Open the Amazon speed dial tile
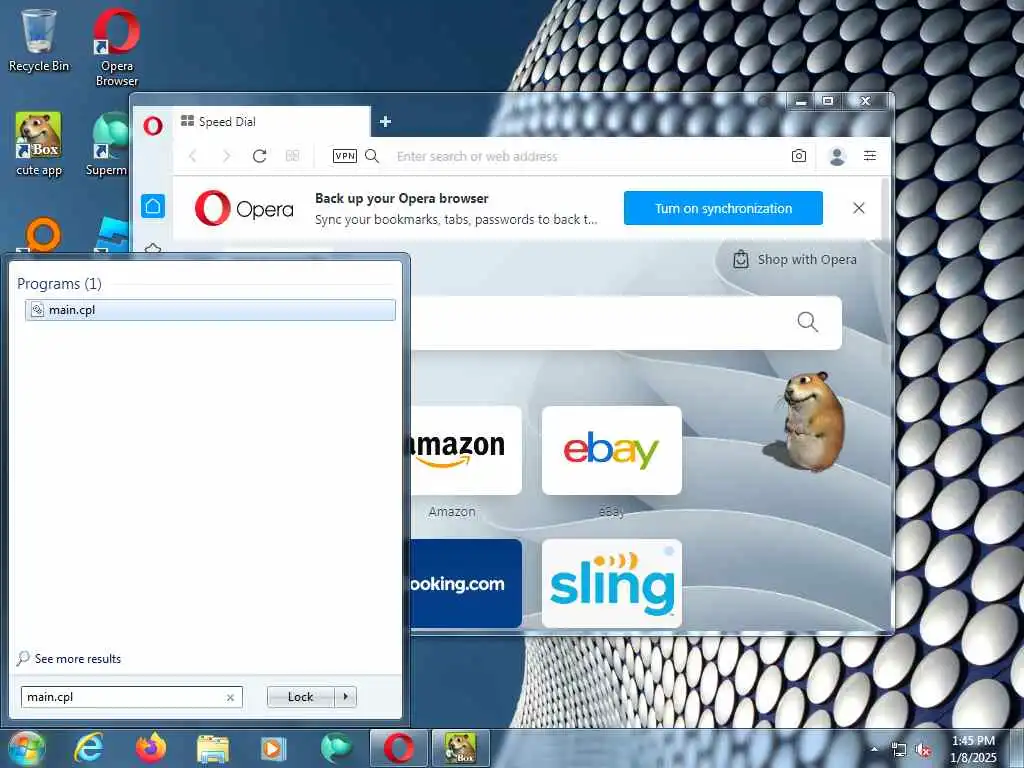 click(466, 451)
